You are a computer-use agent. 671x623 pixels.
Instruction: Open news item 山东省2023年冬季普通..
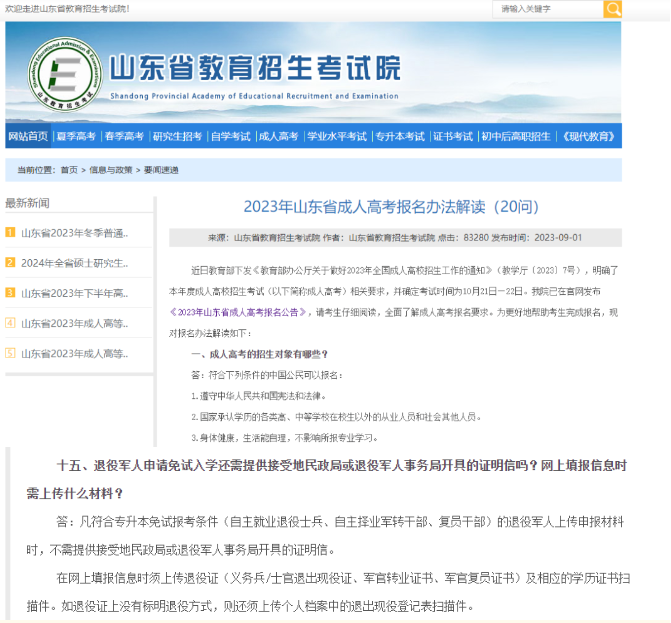click(74, 233)
